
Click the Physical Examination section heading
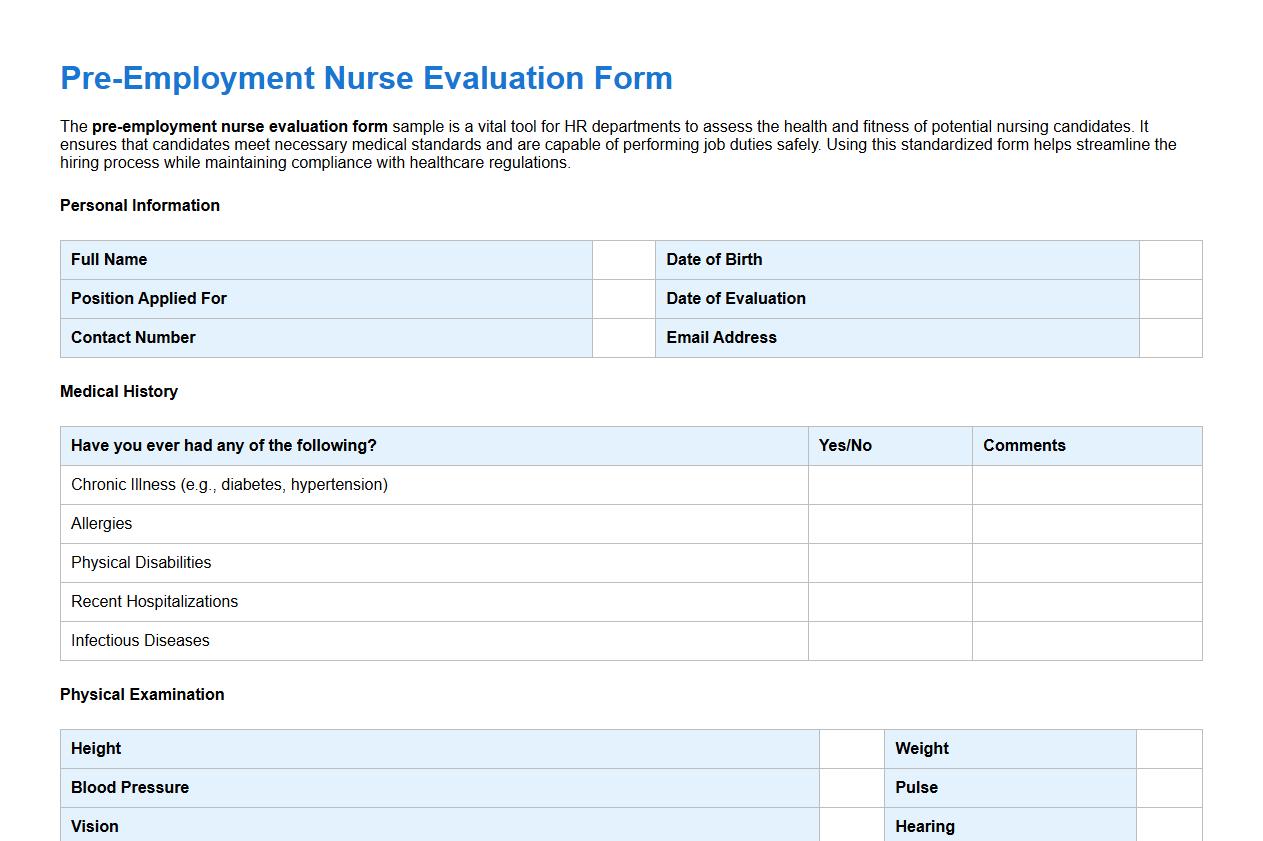[142, 694]
